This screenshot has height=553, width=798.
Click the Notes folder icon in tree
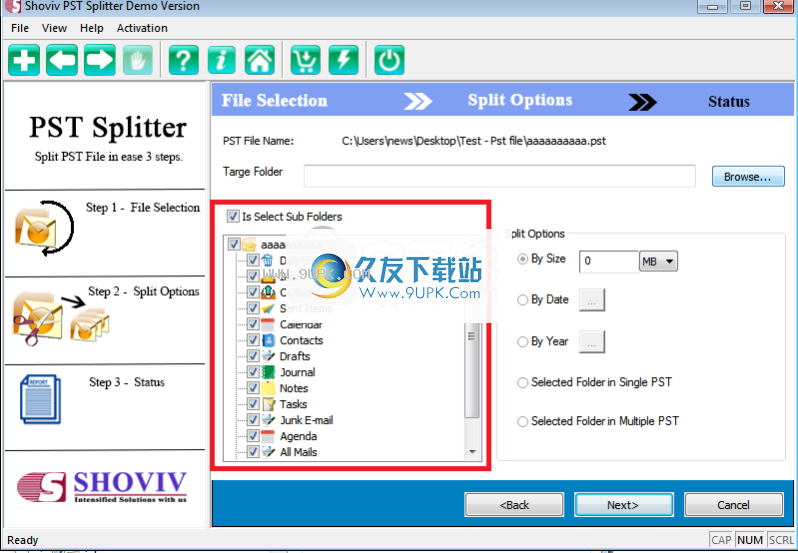click(268, 388)
